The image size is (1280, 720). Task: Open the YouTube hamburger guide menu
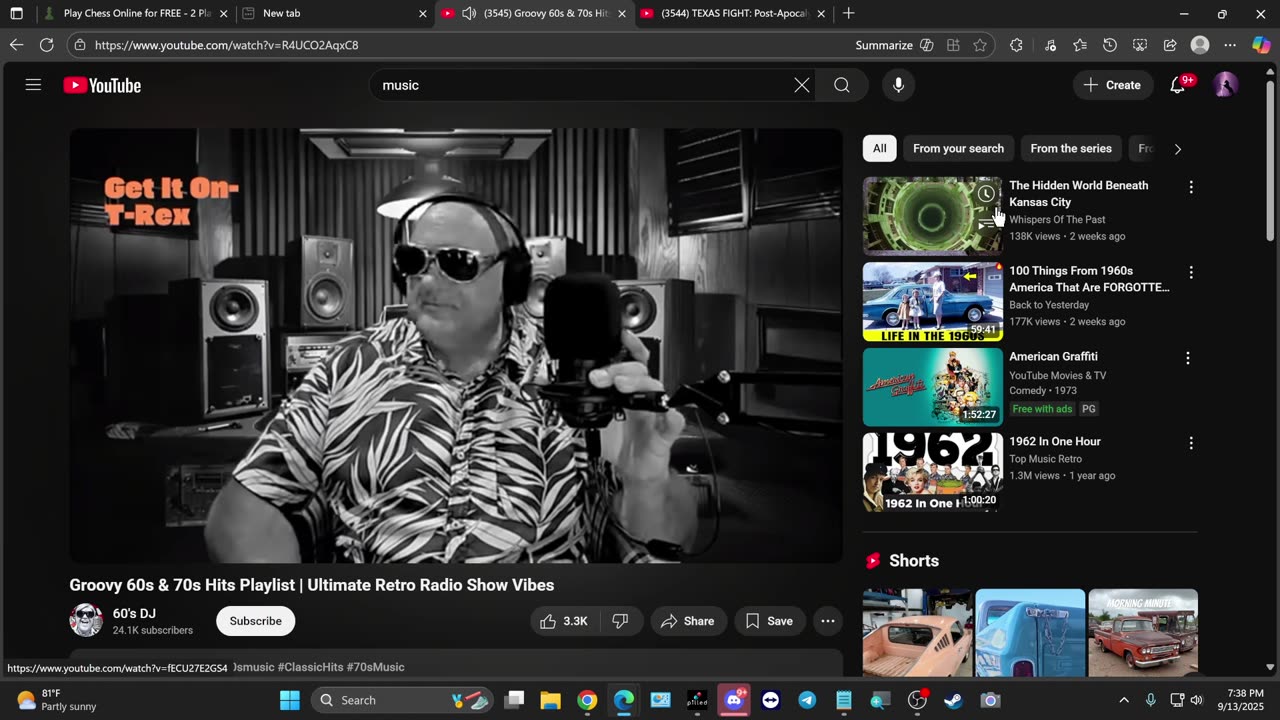[x=33, y=85]
